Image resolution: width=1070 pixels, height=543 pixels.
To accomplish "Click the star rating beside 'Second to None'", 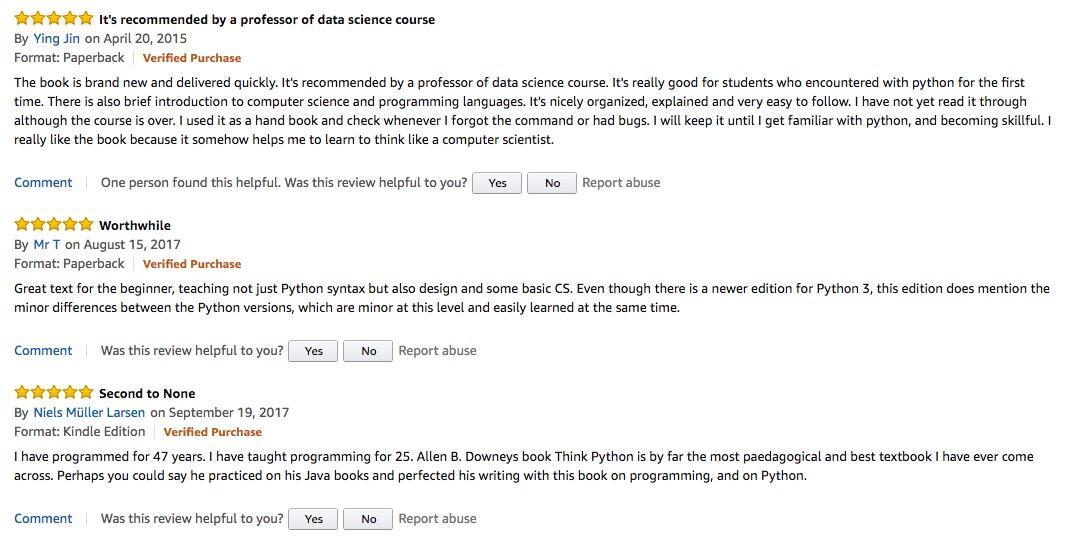I will (x=54, y=393).
